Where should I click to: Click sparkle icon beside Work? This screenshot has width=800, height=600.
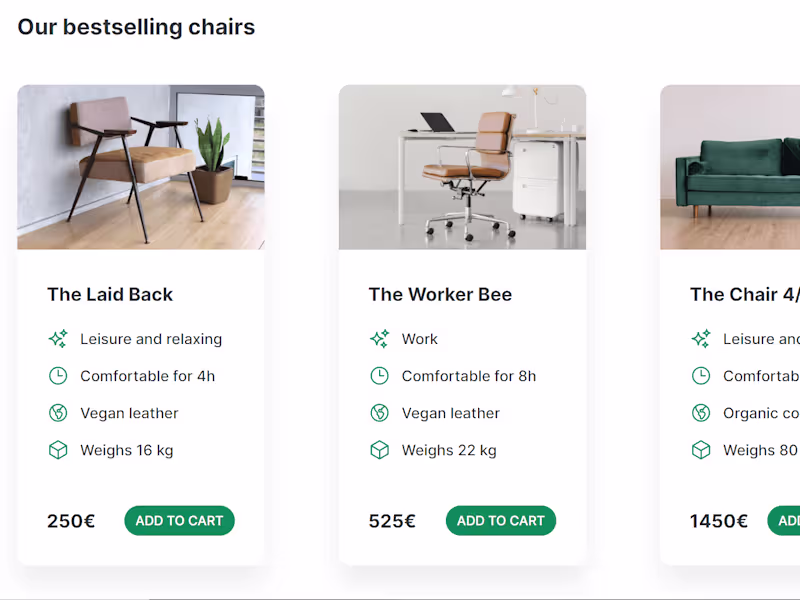pos(379,339)
